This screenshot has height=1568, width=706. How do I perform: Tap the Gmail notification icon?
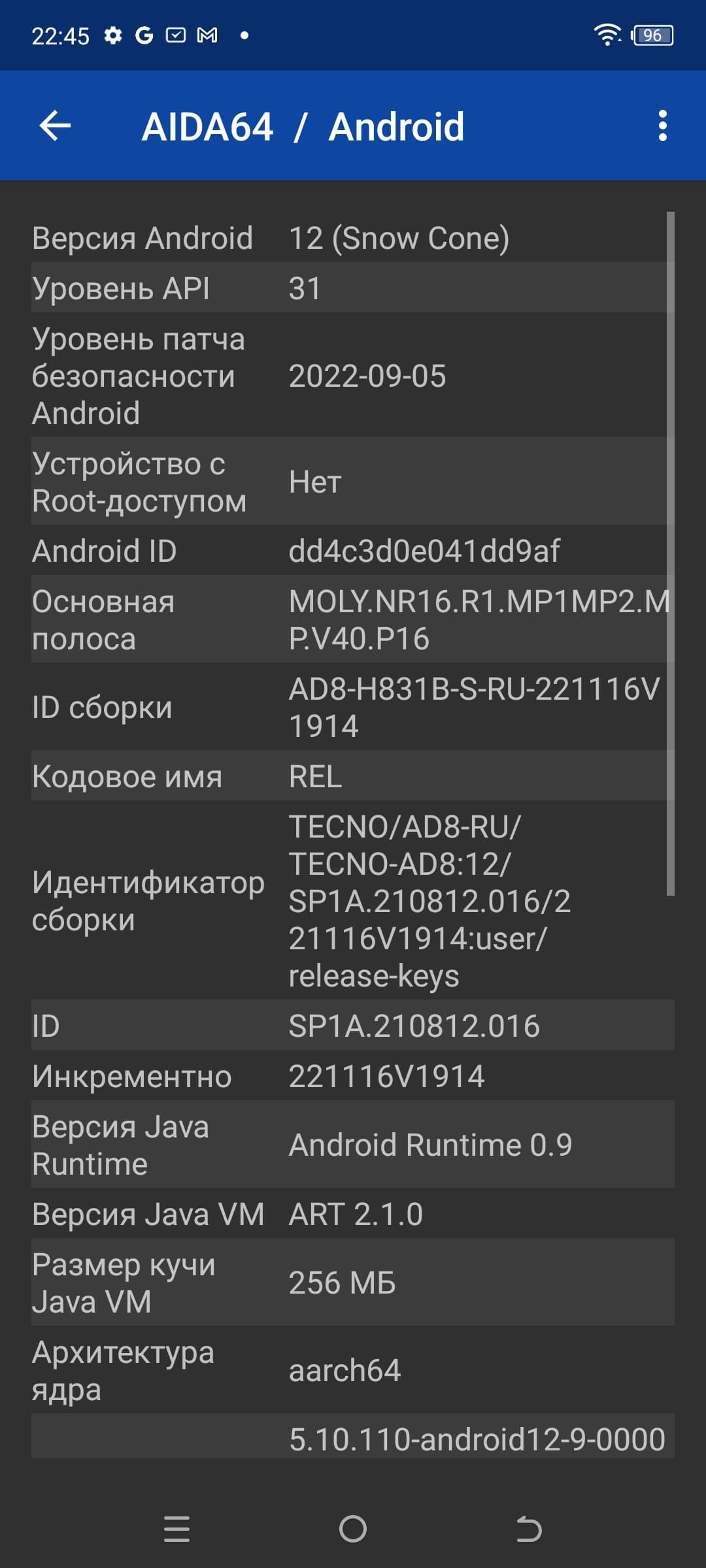(x=207, y=35)
